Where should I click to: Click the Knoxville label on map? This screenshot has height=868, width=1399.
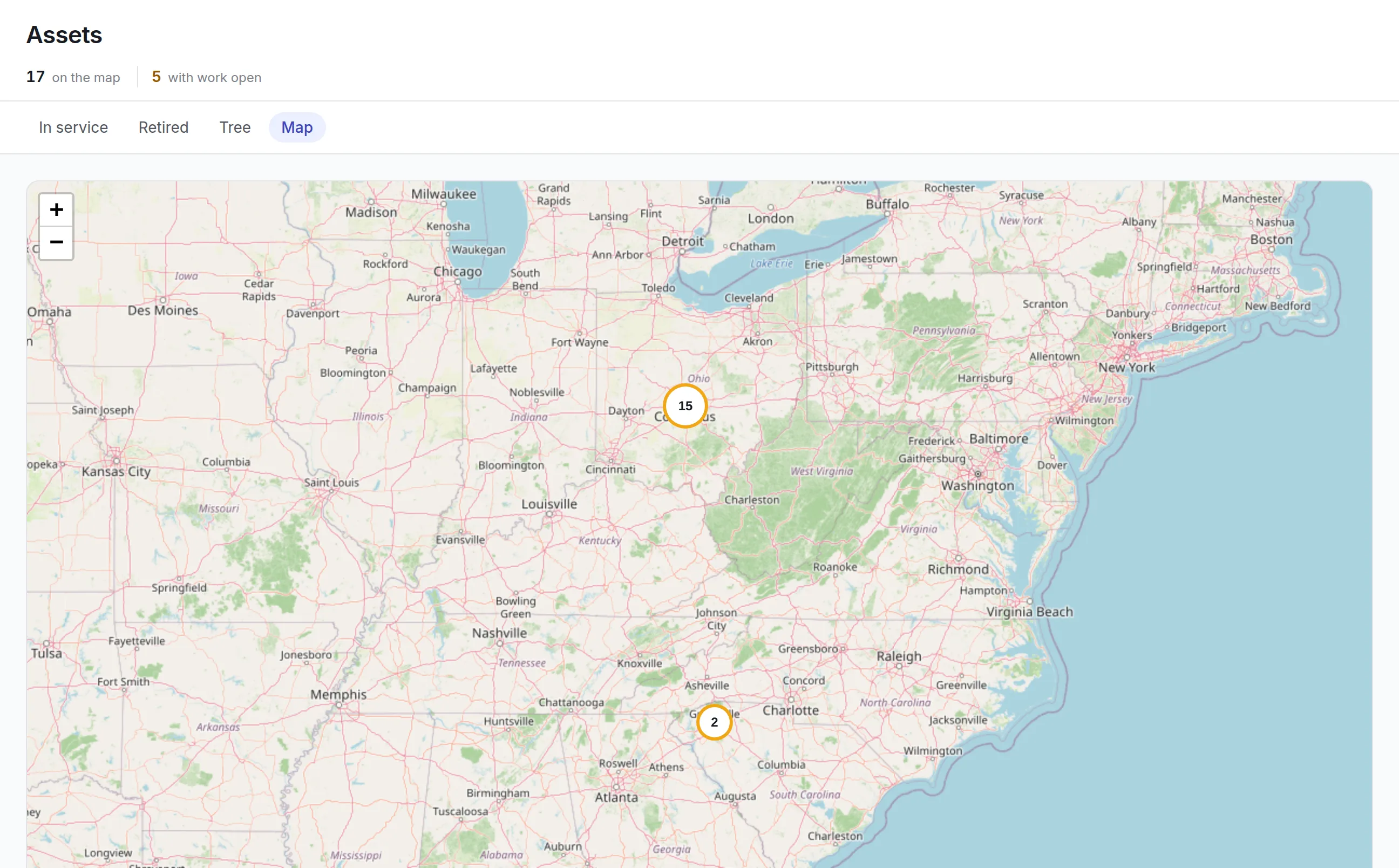[640, 663]
